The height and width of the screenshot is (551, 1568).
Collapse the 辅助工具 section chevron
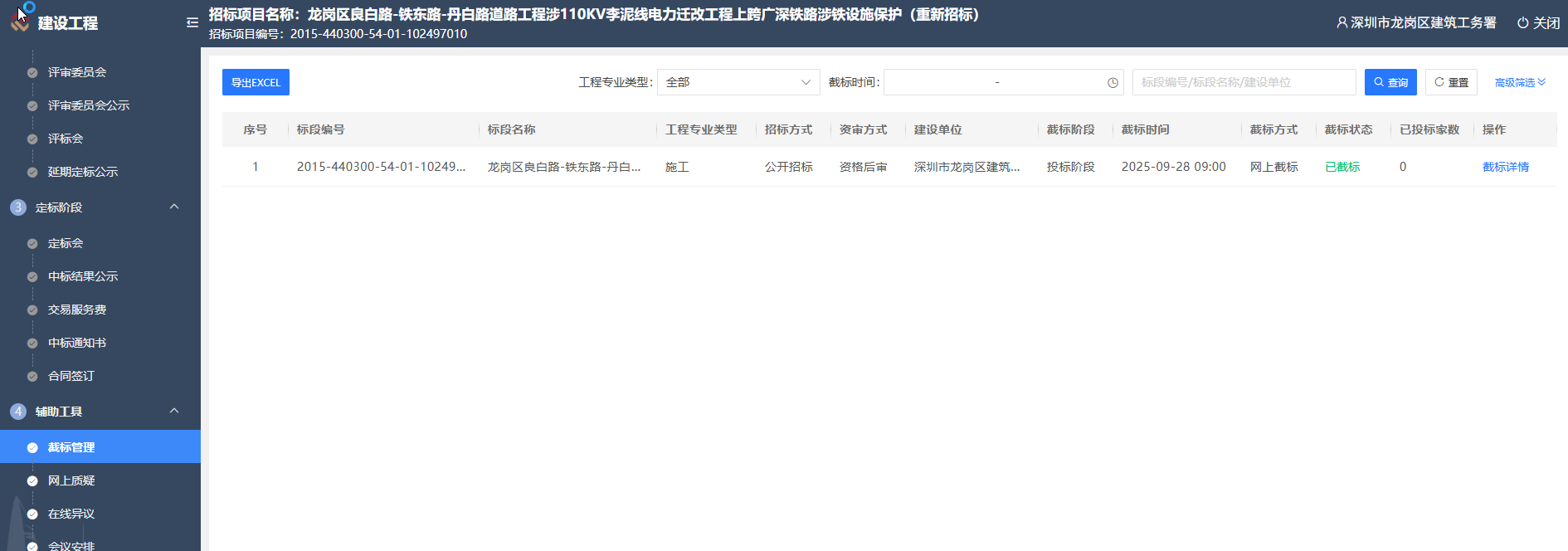point(174,411)
